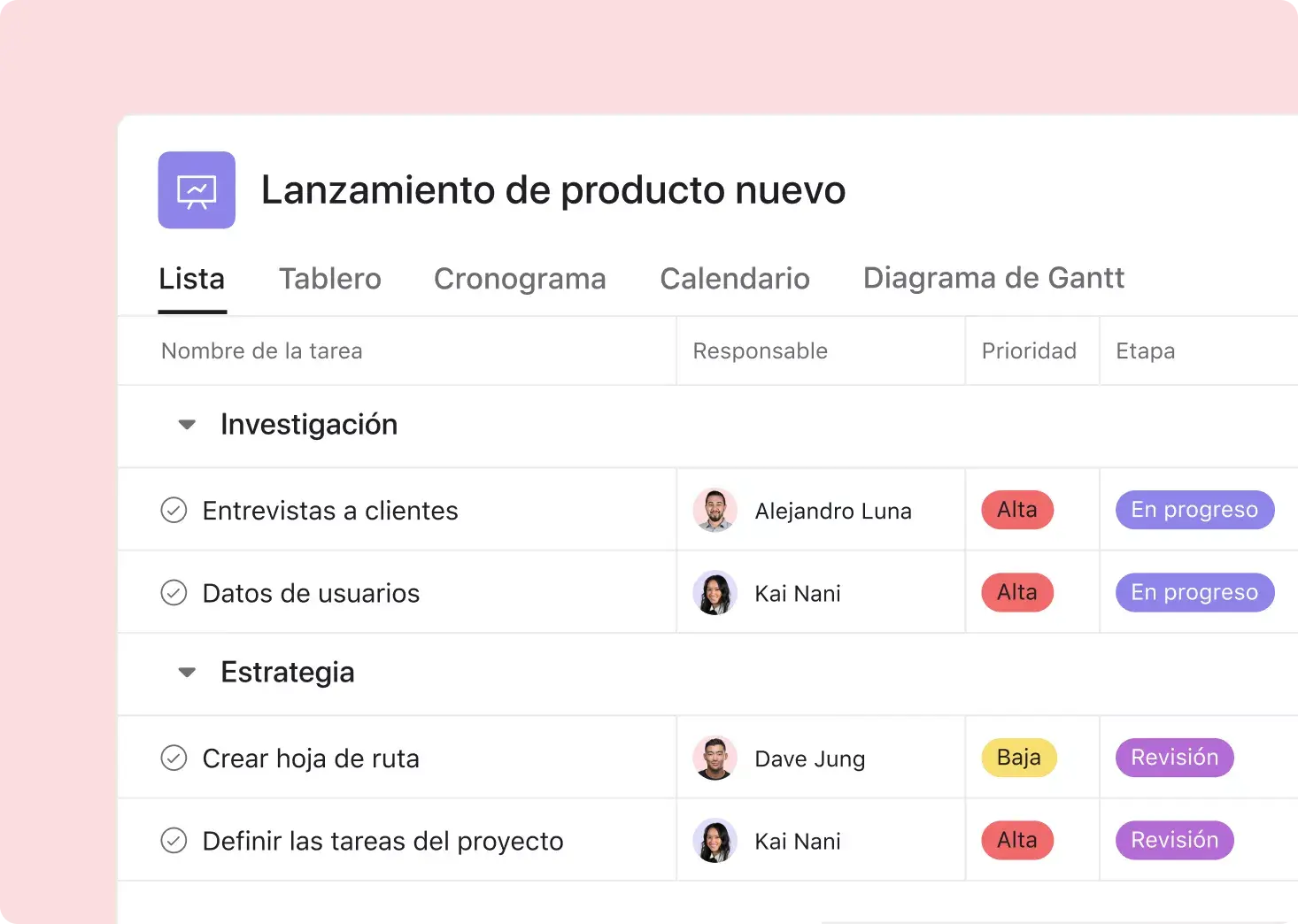1298x924 pixels.
Task: Collapse the Investigación section
Action: (x=187, y=425)
